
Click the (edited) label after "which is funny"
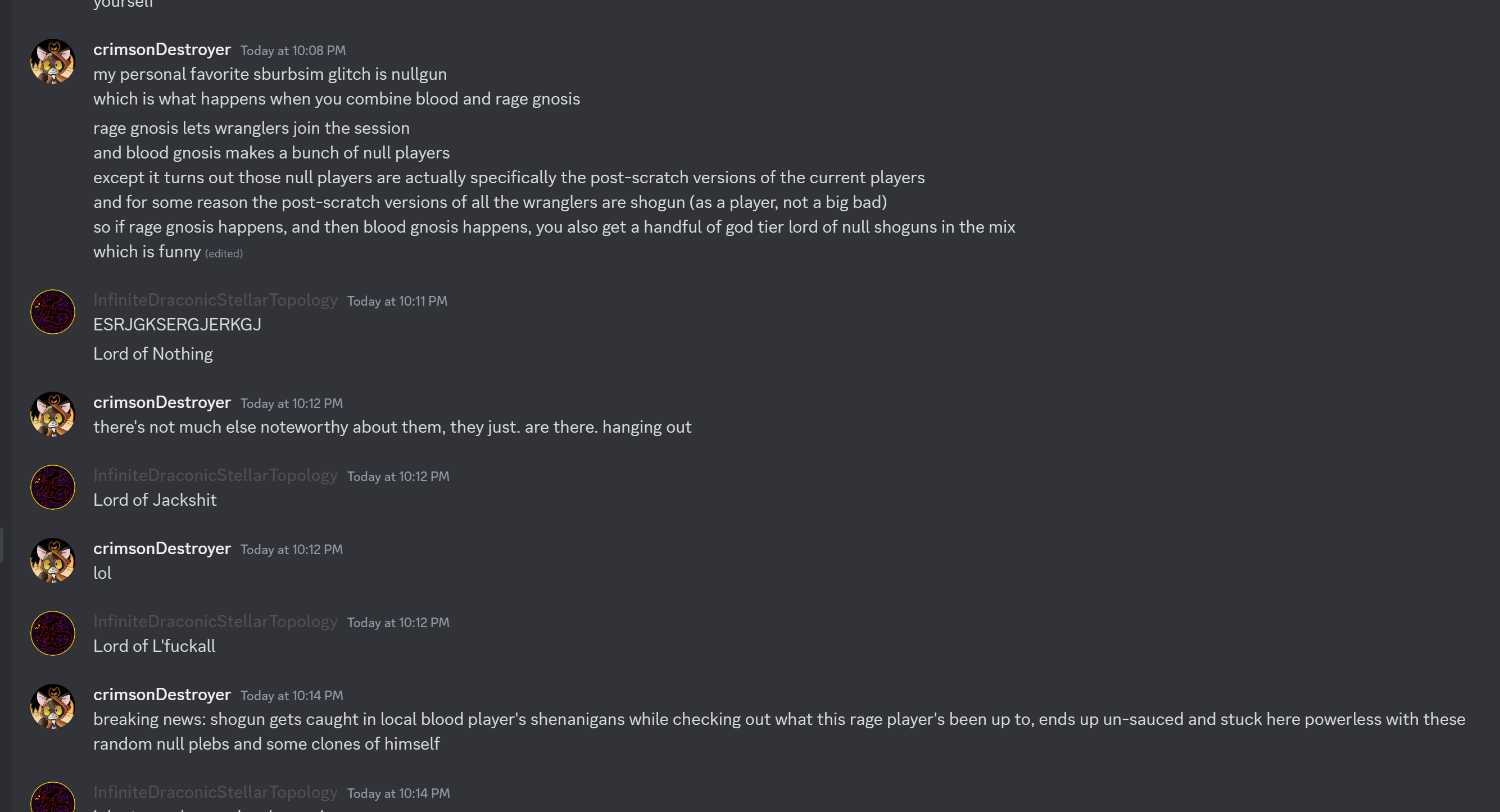click(x=224, y=254)
